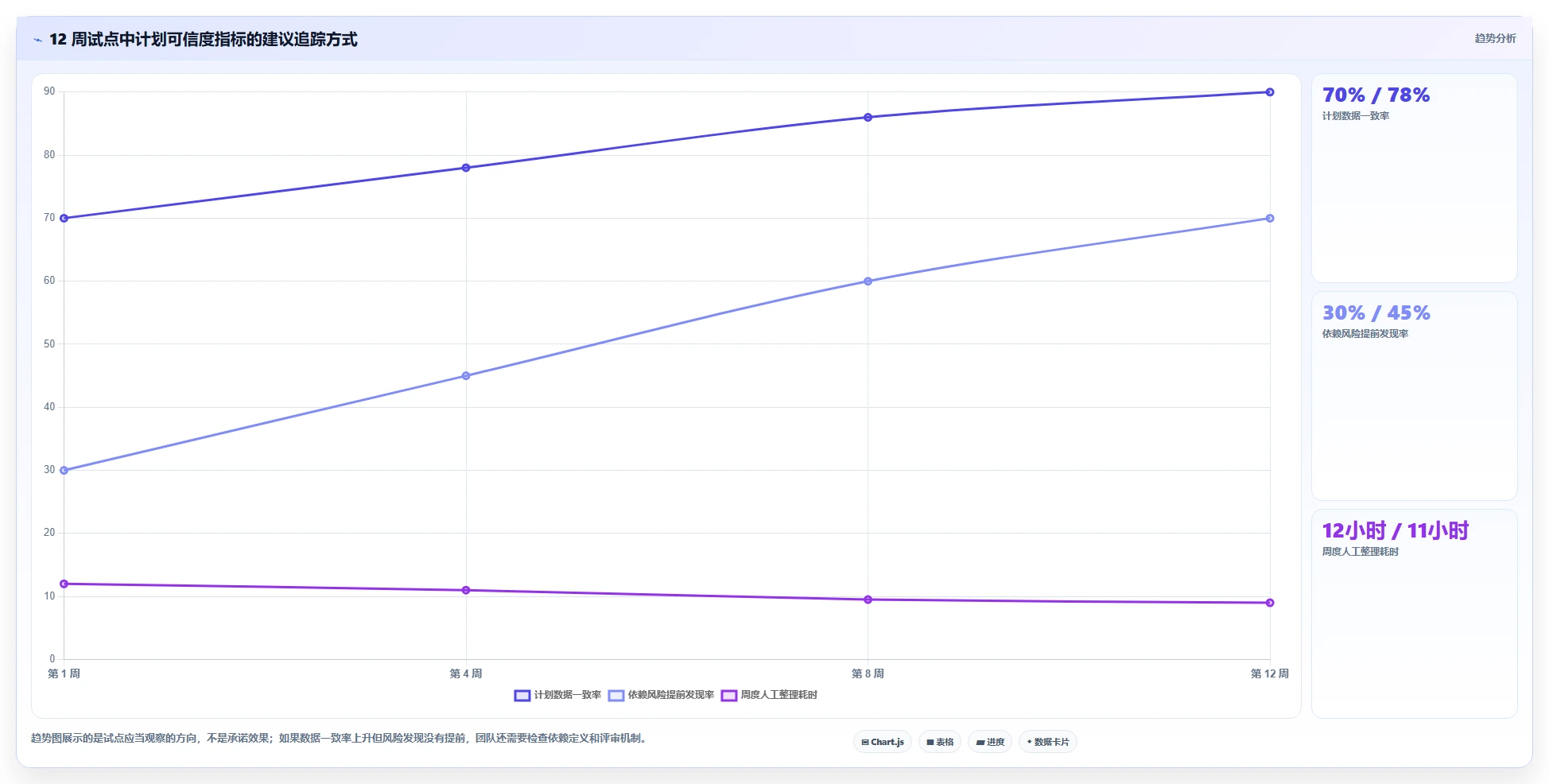Click the 12小时 / 11小时 value in the stat card
Screen dimensions: 1549x784
coord(1396,530)
